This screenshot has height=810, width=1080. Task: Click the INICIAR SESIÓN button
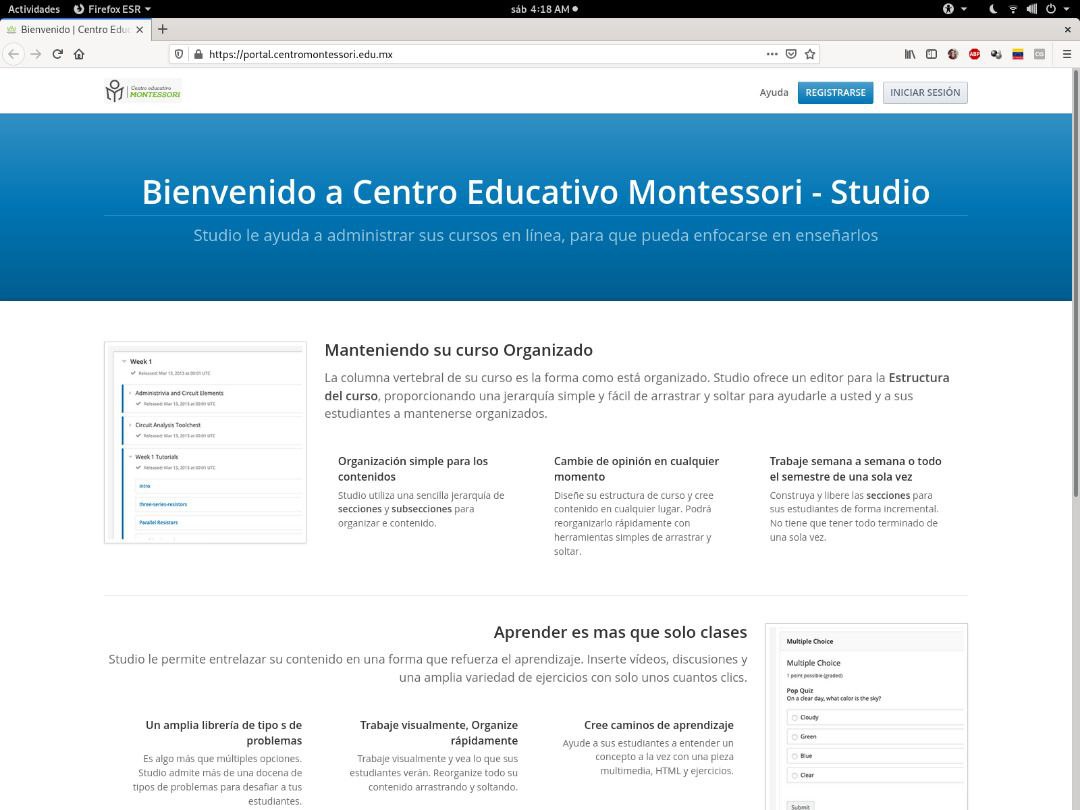pyautogui.click(x=925, y=92)
